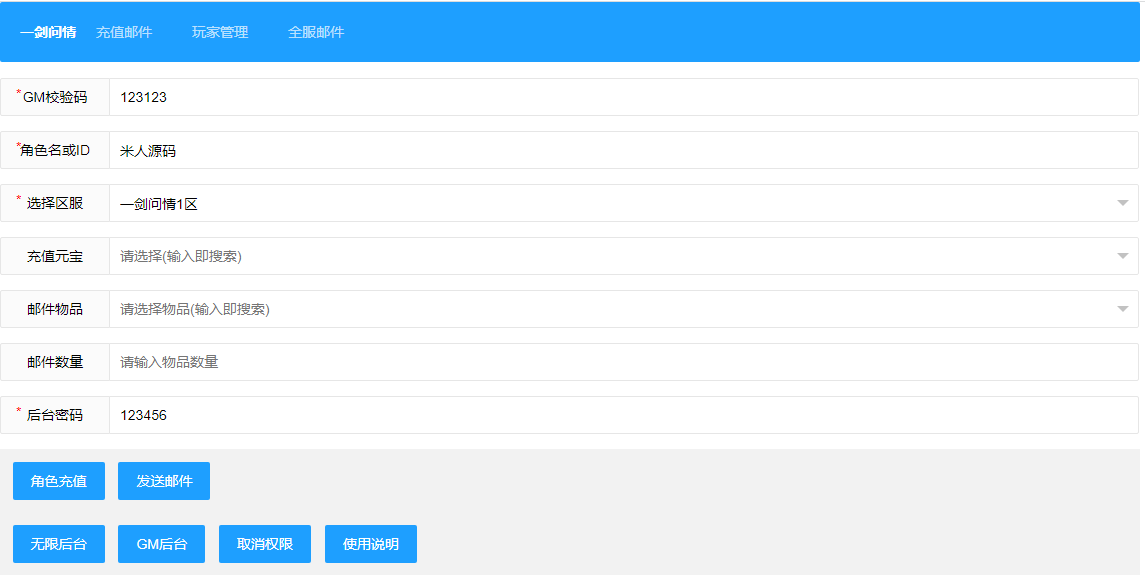Focus the GM校验码 input field
This screenshot has height=579, width=1145.
[620, 97]
